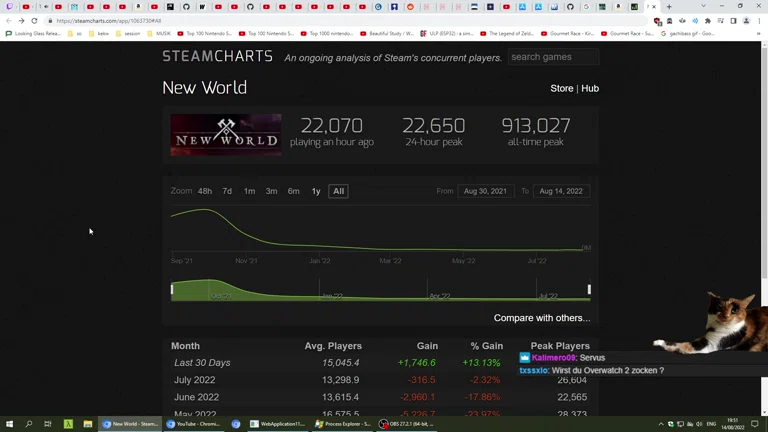Set chart zoom to 48h
The height and width of the screenshot is (432, 768).
pyautogui.click(x=204, y=191)
